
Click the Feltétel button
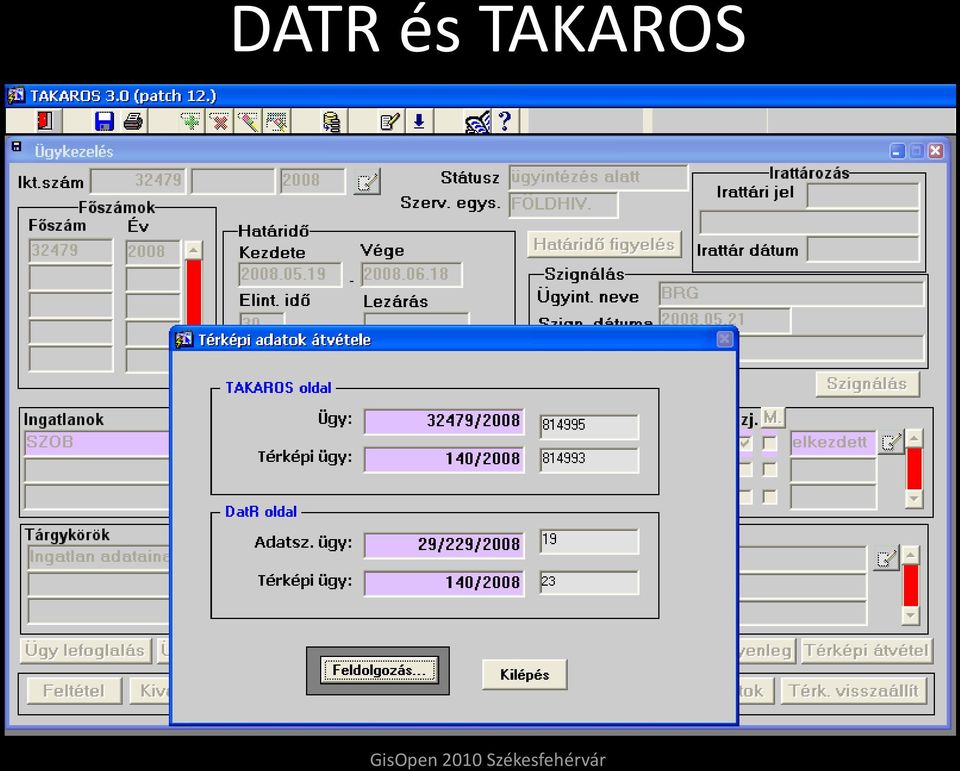(x=73, y=691)
